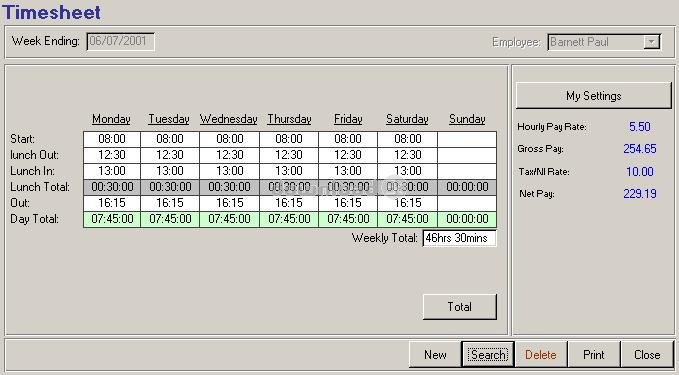The image size is (679, 375).
Task: Click the Hourly Pay Rate value
Action: click(640, 127)
